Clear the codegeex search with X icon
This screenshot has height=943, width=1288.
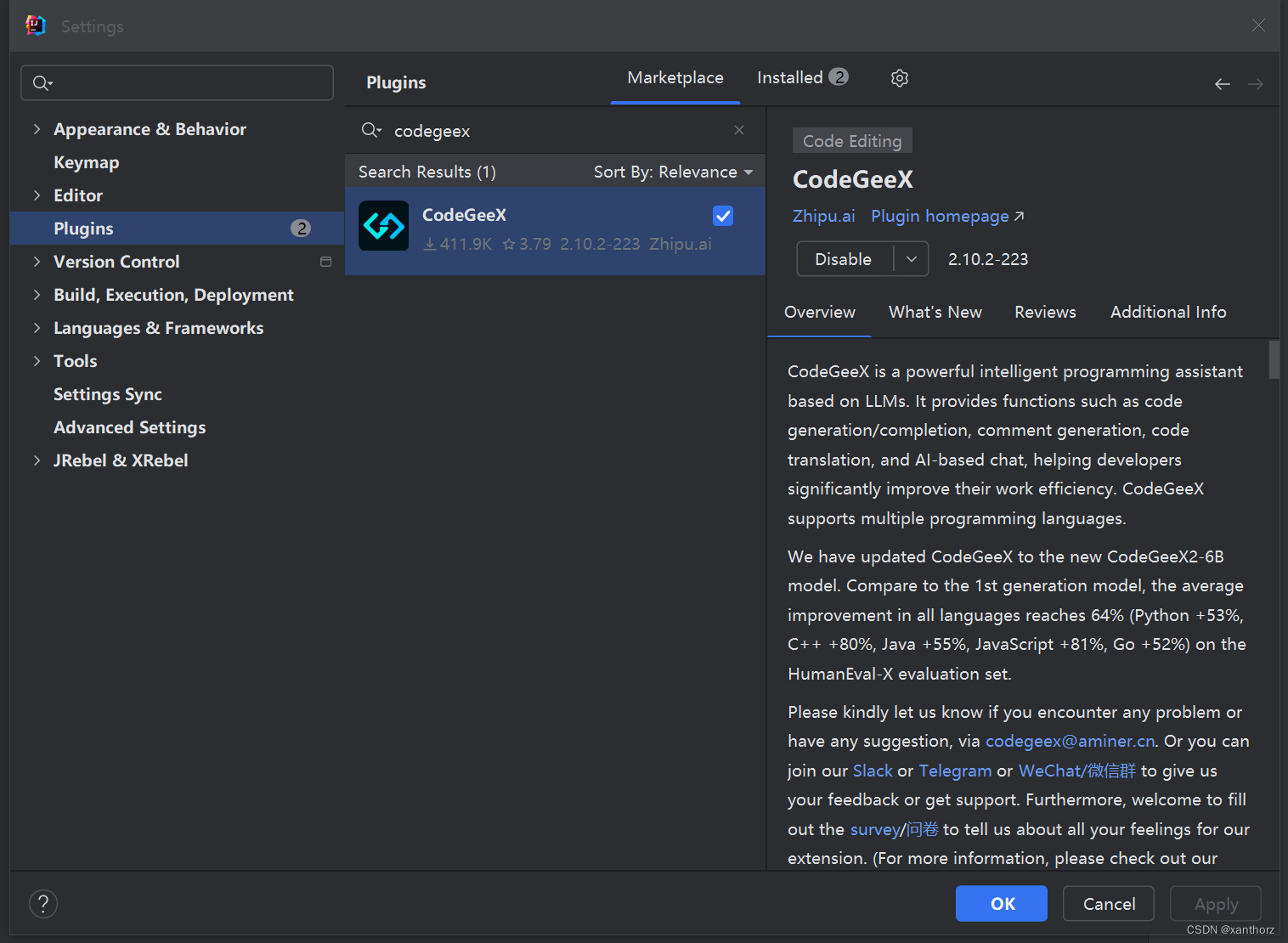pyautogui.click(x=739, y=130)
